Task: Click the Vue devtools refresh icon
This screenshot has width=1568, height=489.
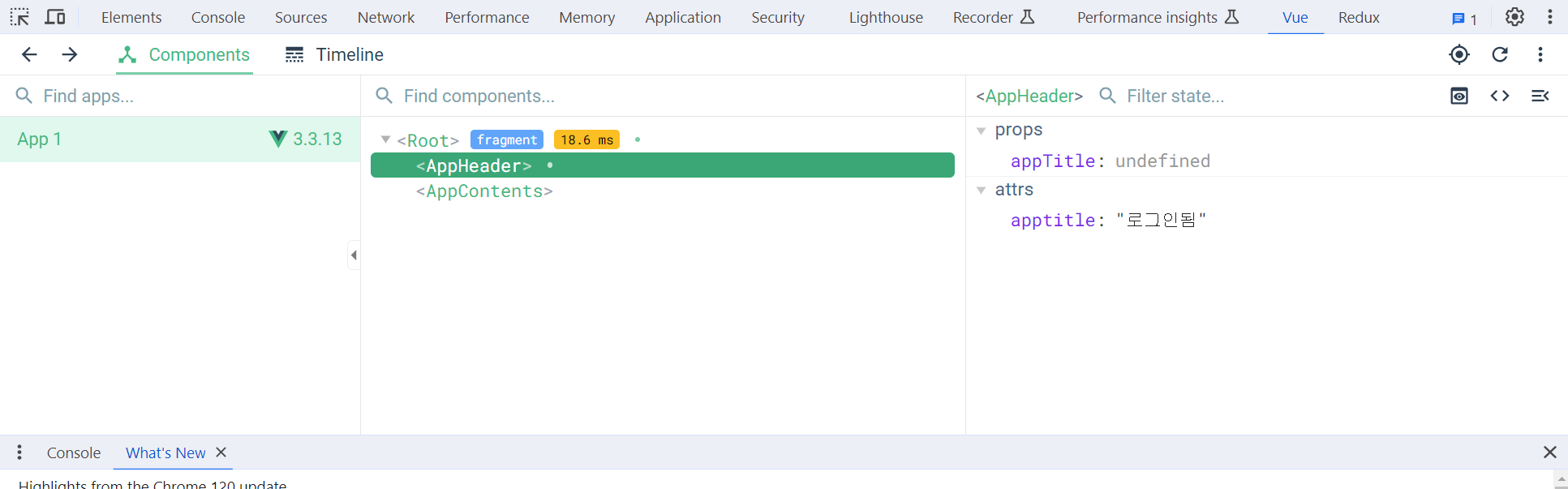Action: point(1500,54)
